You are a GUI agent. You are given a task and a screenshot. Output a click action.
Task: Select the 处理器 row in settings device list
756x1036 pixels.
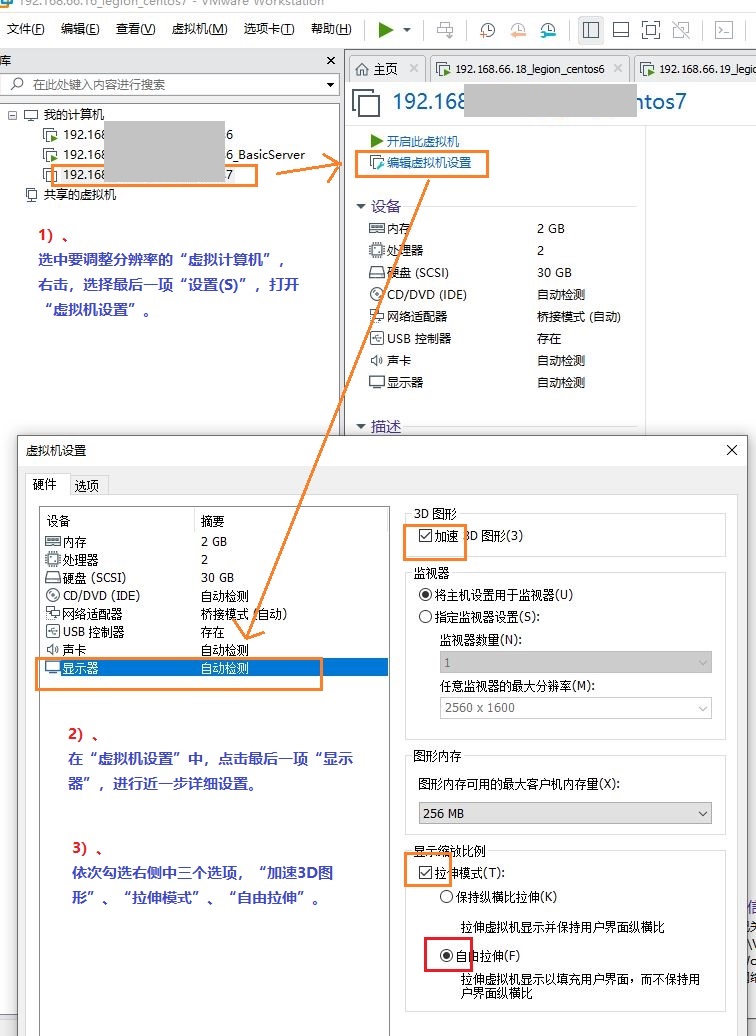tap(214, 560)
